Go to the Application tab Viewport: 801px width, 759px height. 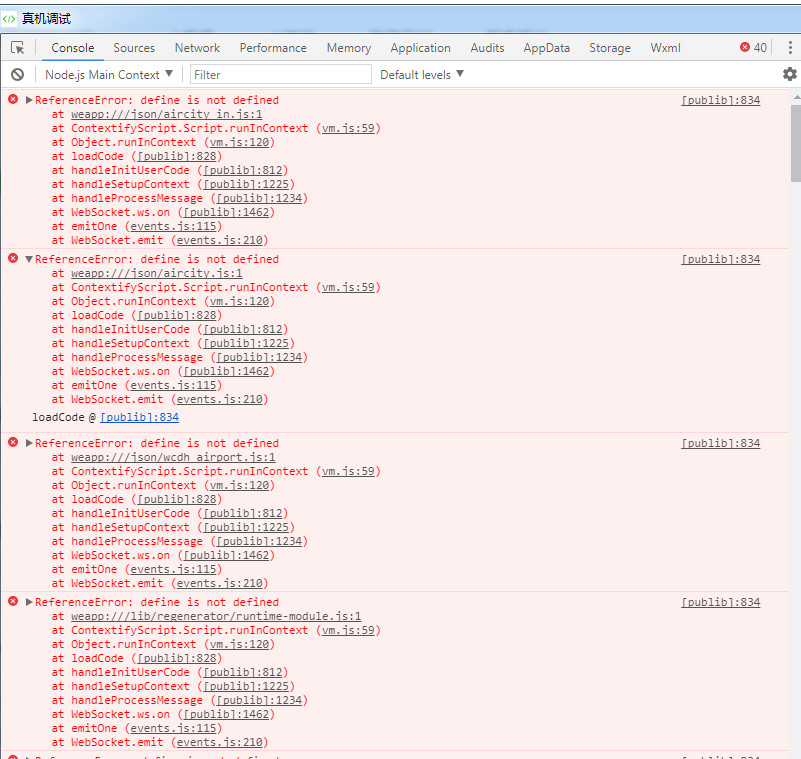click(x=420, y=48)
